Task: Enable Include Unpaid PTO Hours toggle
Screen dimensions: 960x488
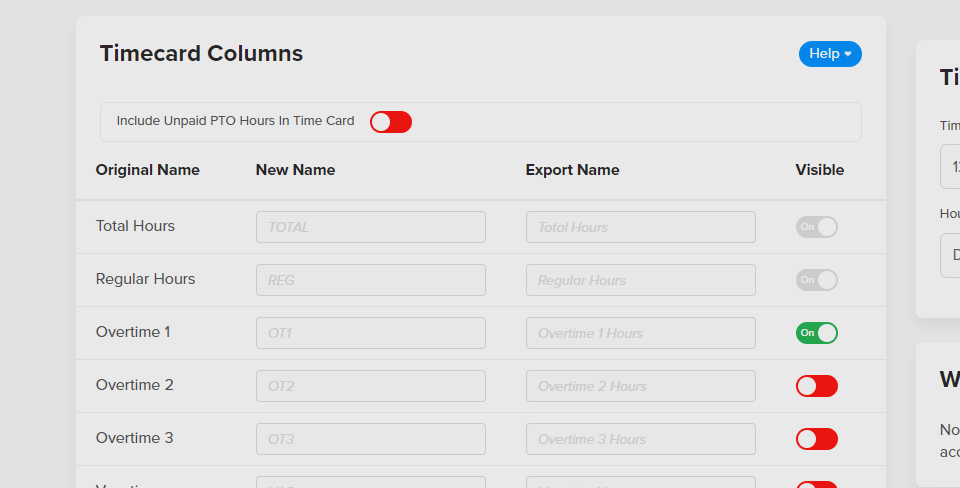Action: (x=390, y=122)
